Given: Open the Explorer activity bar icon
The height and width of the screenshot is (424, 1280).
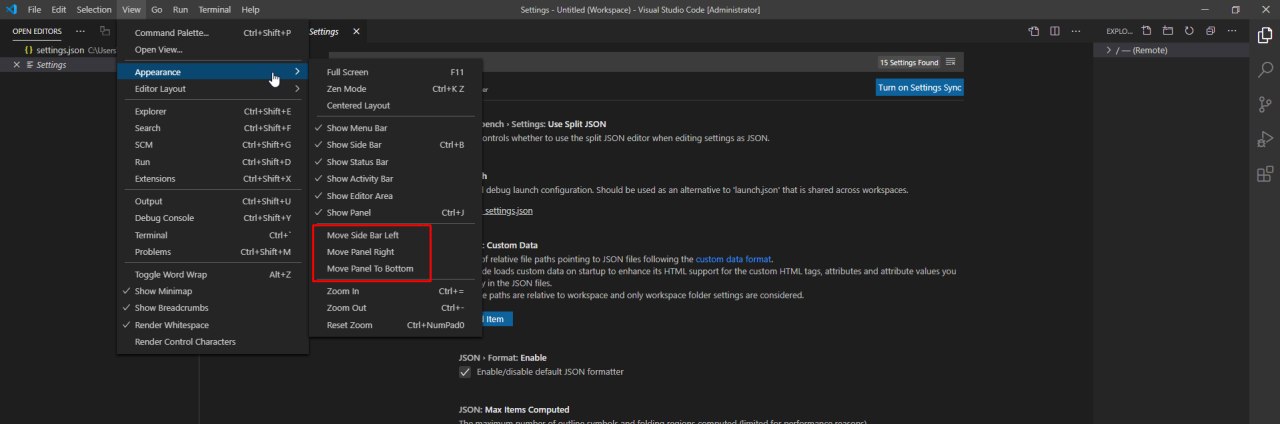Looking at the screenshot, I should (x=1265, y=35).
